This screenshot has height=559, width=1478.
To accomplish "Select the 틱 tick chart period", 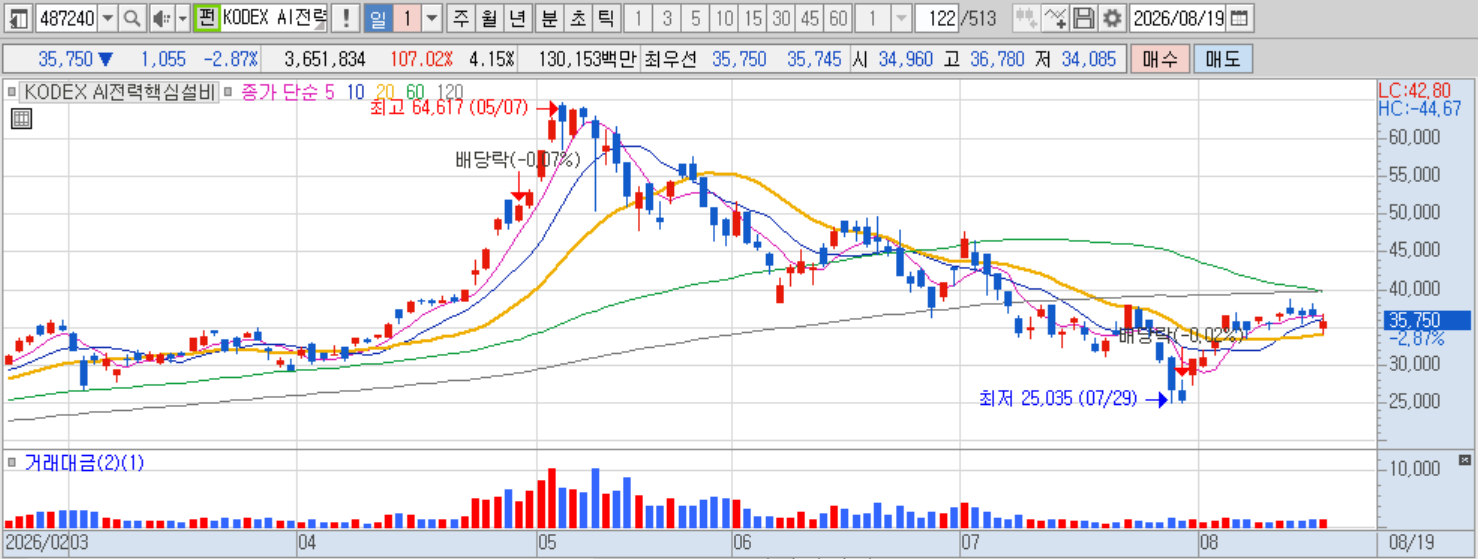I will (x=606, y=18).
